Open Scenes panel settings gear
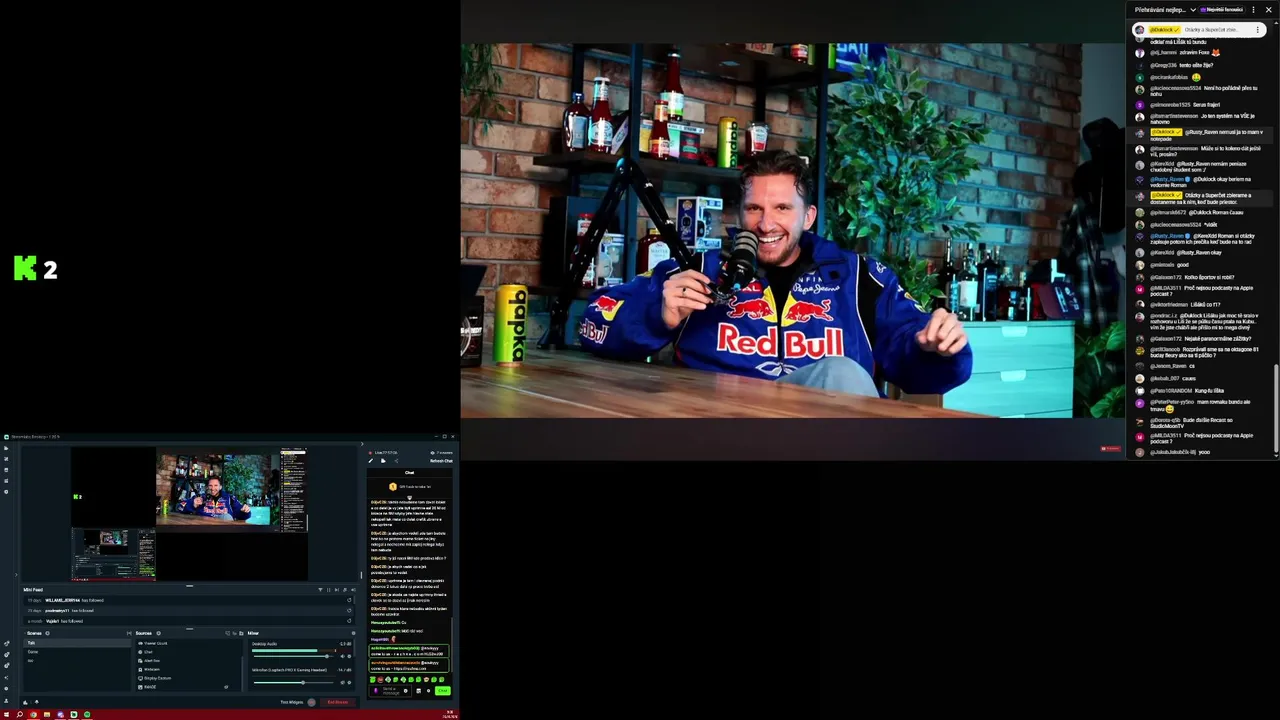 (x=47, y=633)
